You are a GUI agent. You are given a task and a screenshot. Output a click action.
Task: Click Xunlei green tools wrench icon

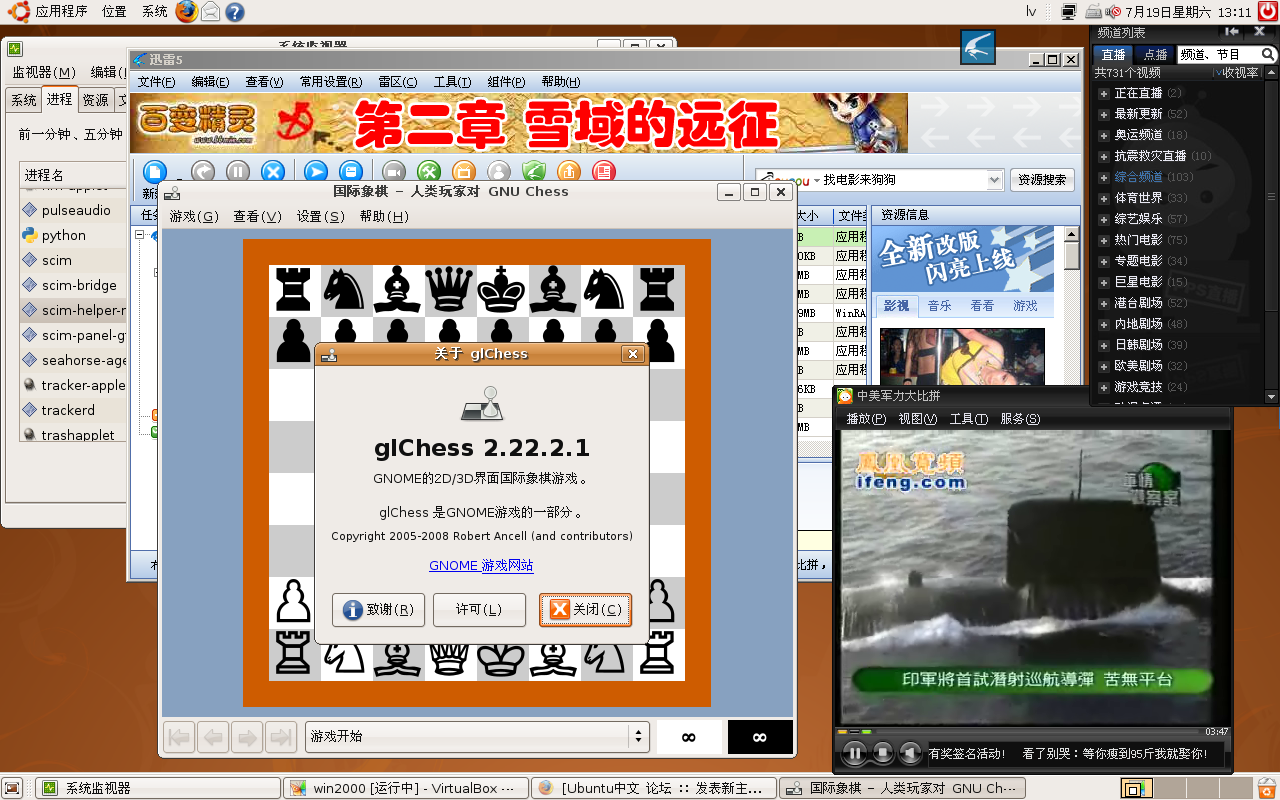coord(429,172)
